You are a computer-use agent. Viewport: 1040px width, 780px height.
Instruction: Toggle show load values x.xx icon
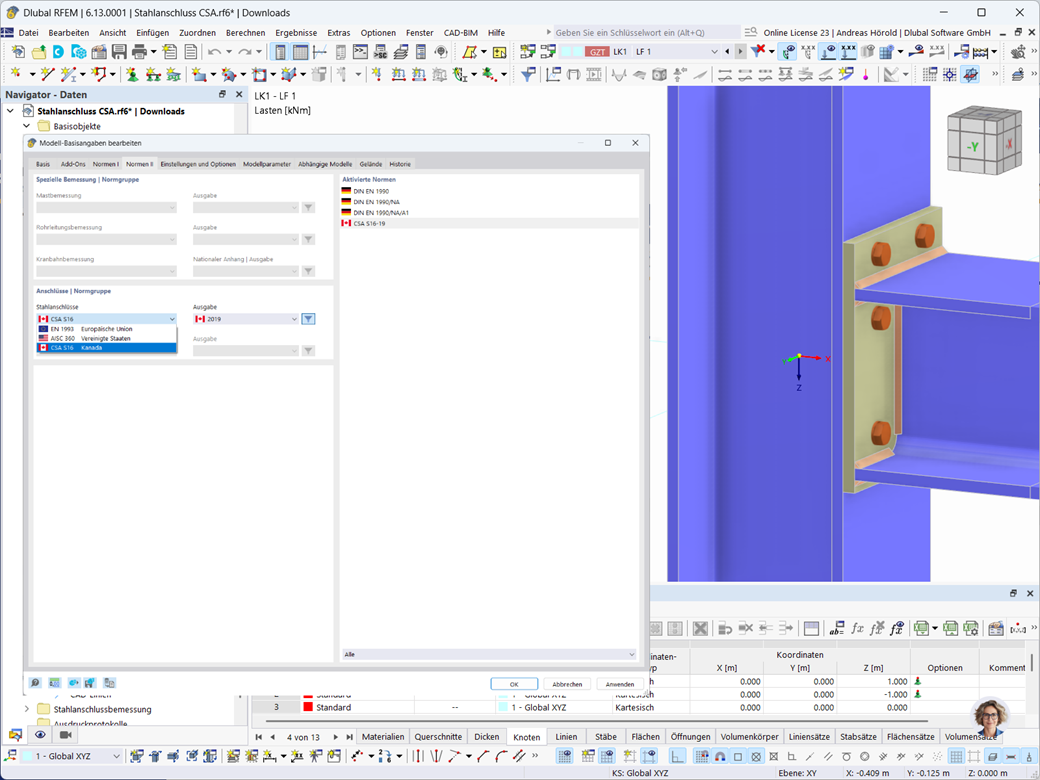848,52
